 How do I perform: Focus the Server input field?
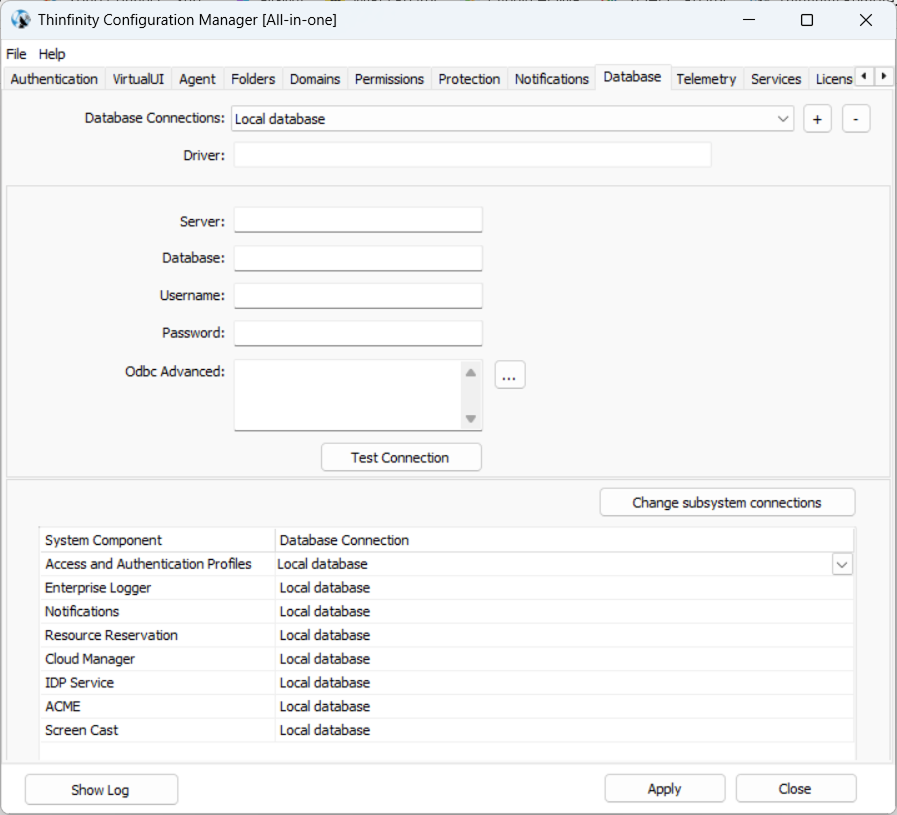[x=358, y=220]
